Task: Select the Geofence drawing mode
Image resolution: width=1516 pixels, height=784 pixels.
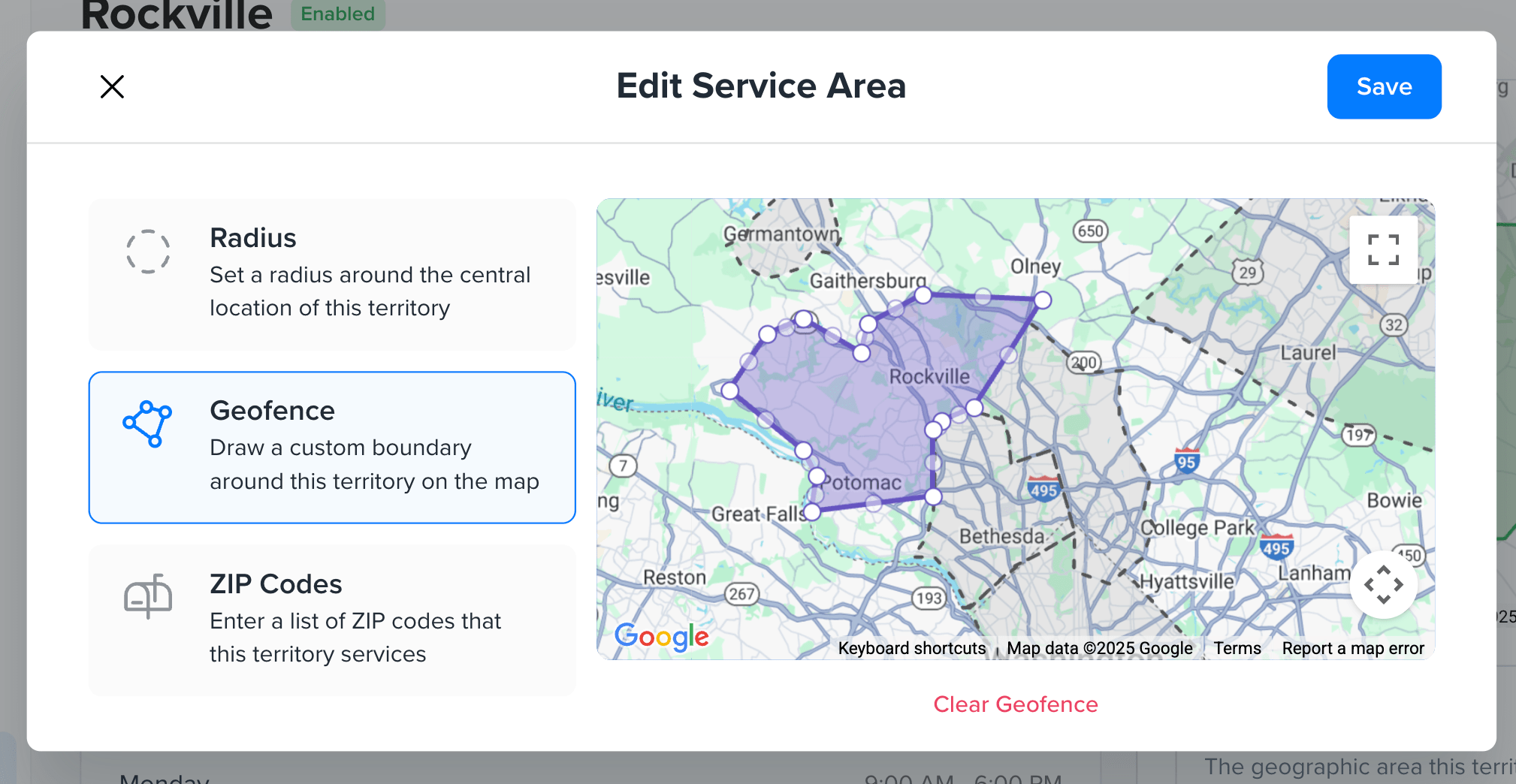Action: (x=331, y=448)
